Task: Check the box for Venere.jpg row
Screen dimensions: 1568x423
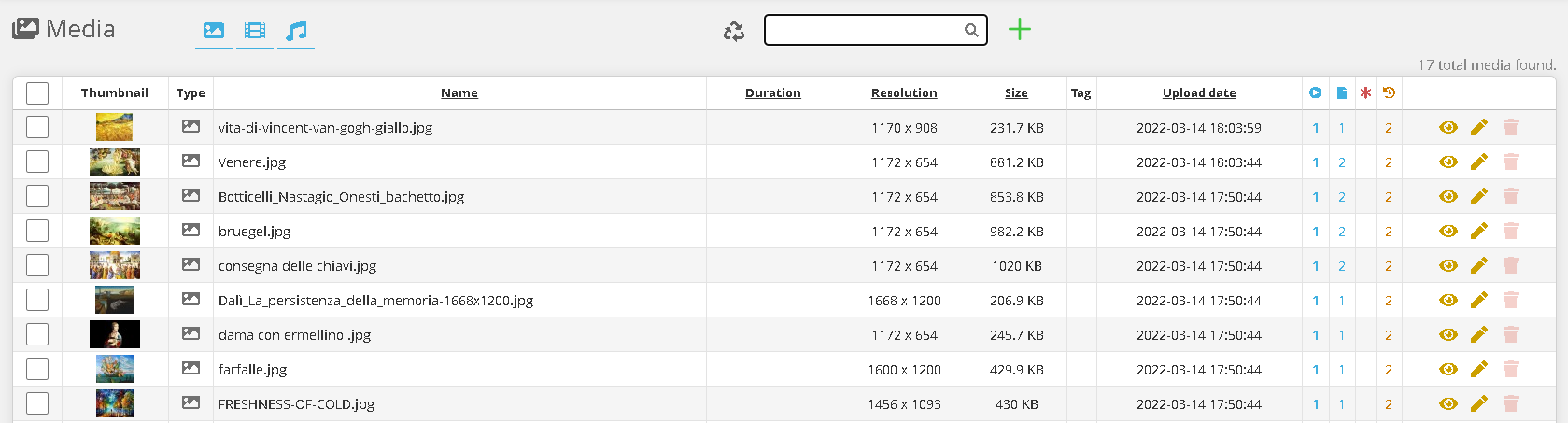Action: pyautogui.click(x=37, y=162)
